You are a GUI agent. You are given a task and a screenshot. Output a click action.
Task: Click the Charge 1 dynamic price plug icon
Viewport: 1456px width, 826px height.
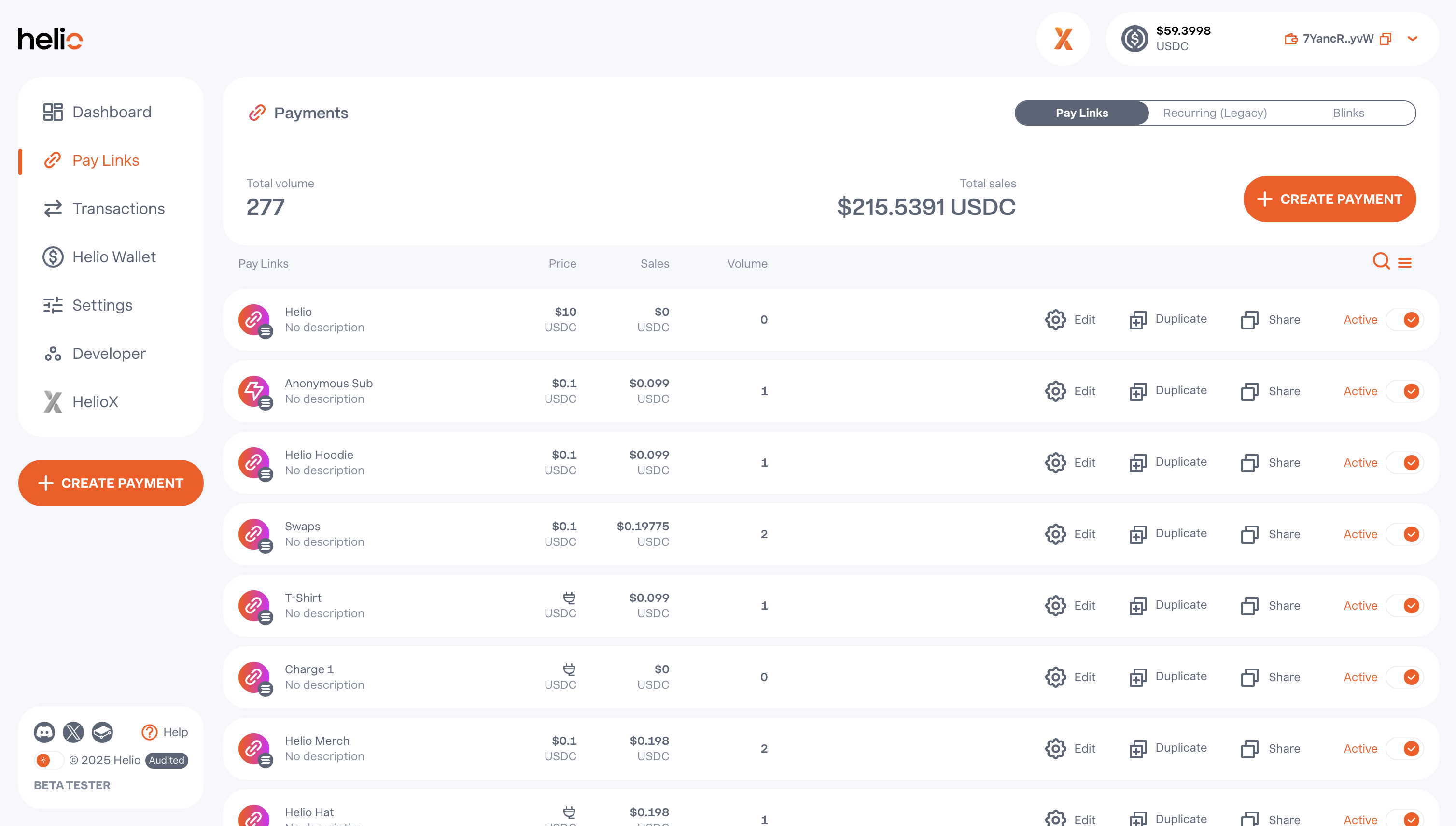[x=569, y=669]
